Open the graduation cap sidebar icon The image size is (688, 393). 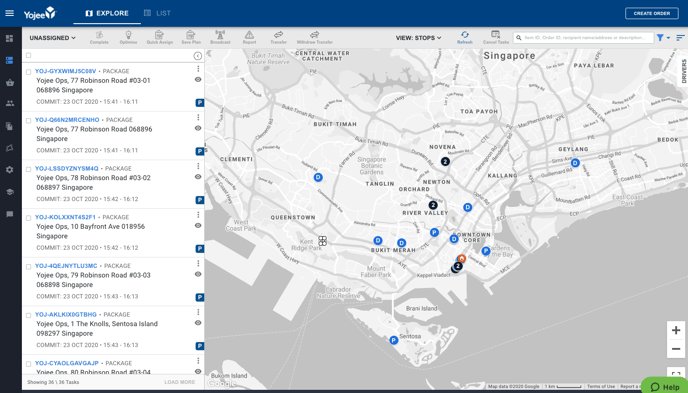(x=10, y=192)
